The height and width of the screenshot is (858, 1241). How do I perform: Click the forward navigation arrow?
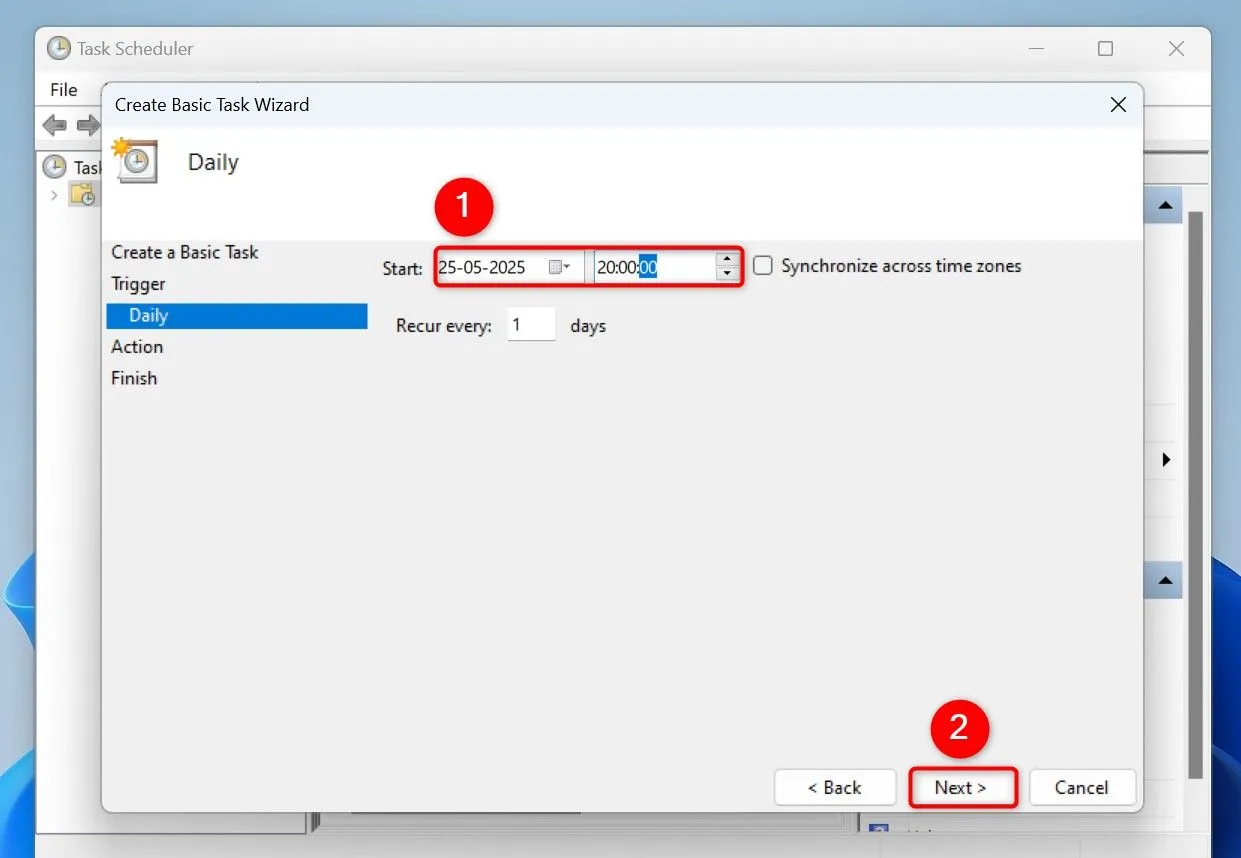coord(88,126)
